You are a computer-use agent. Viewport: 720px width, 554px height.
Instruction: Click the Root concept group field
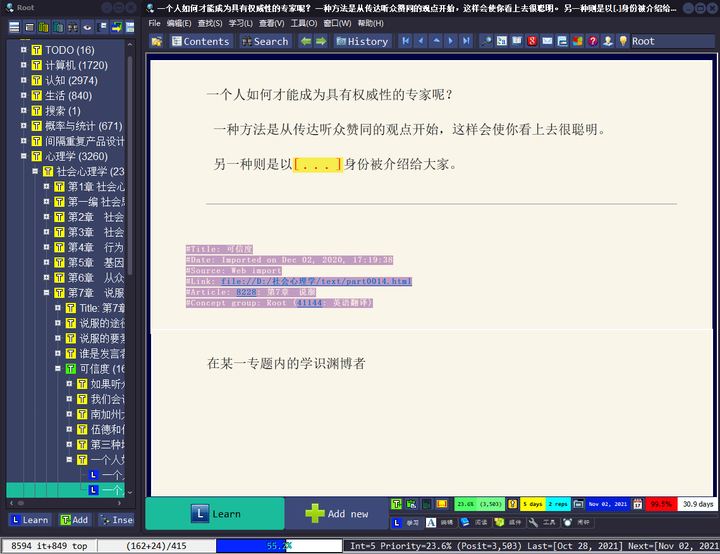click(x=672, y=41)
